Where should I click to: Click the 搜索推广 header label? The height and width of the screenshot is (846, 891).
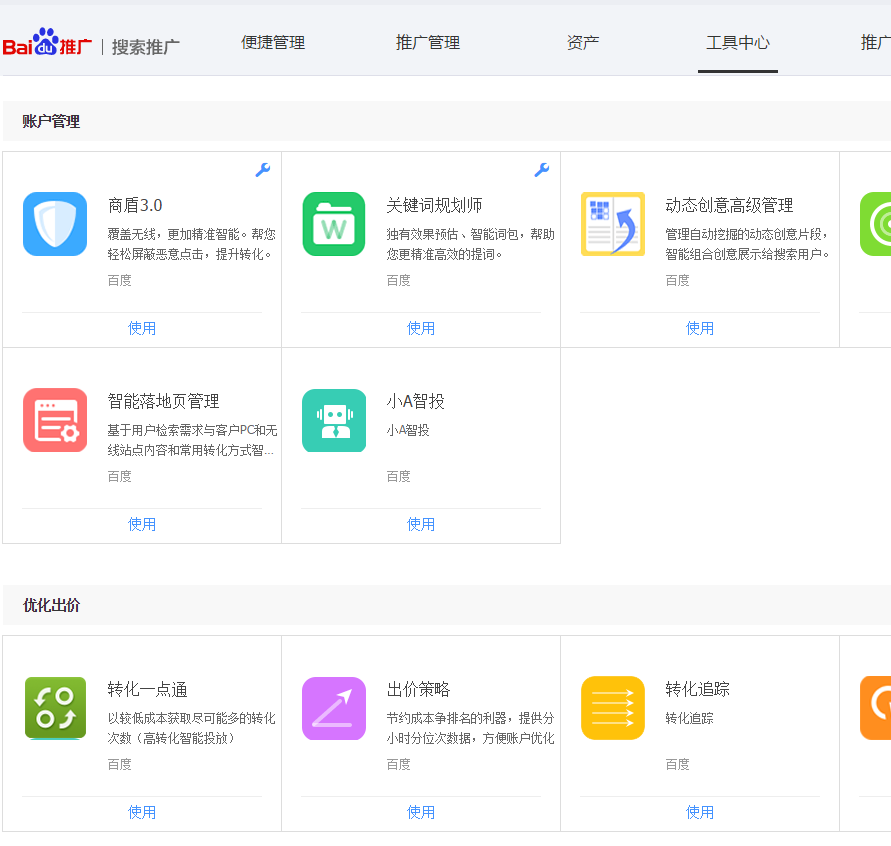click(x=145, y=47)
